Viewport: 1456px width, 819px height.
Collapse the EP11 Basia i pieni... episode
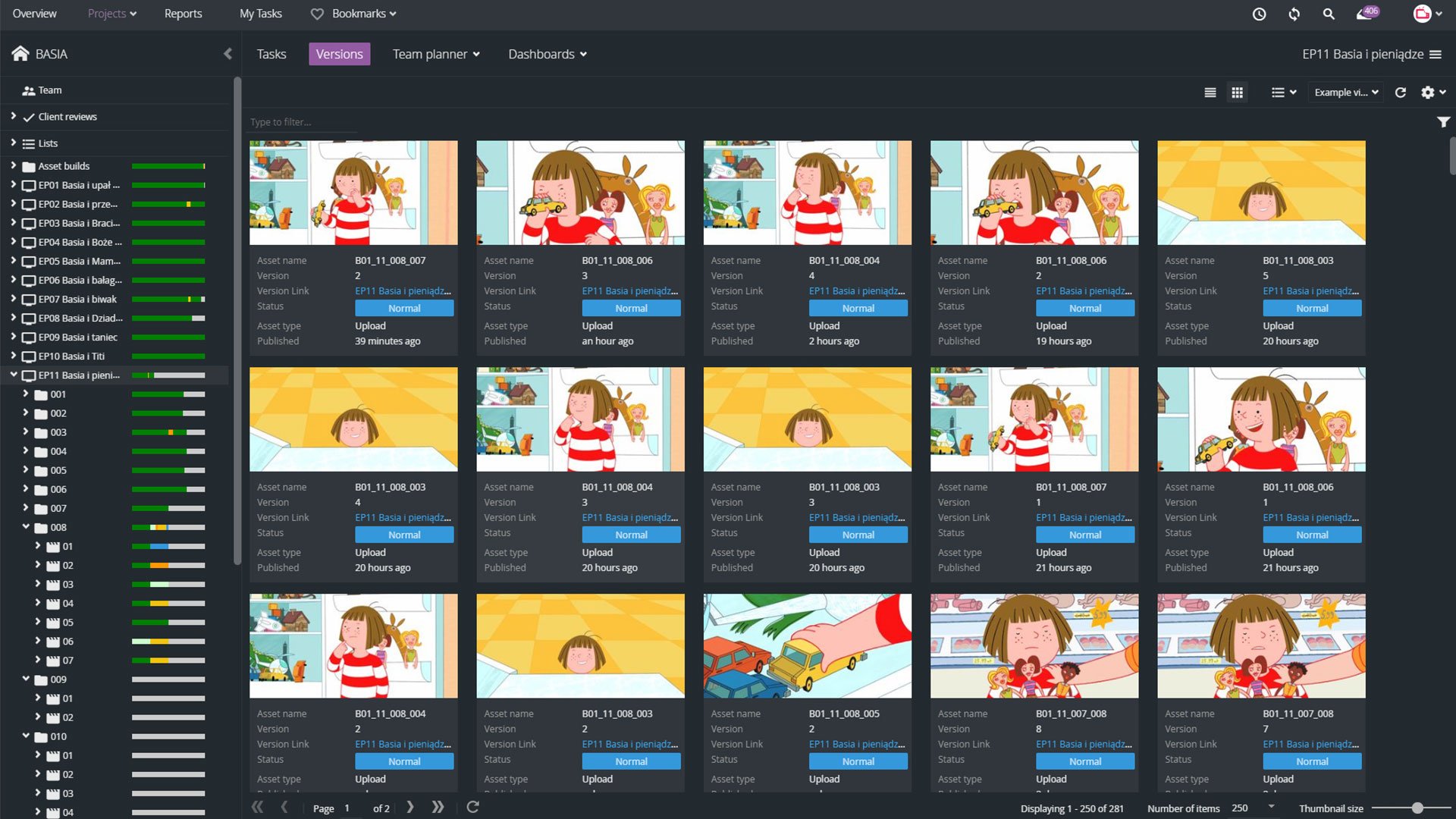(13, 375)
